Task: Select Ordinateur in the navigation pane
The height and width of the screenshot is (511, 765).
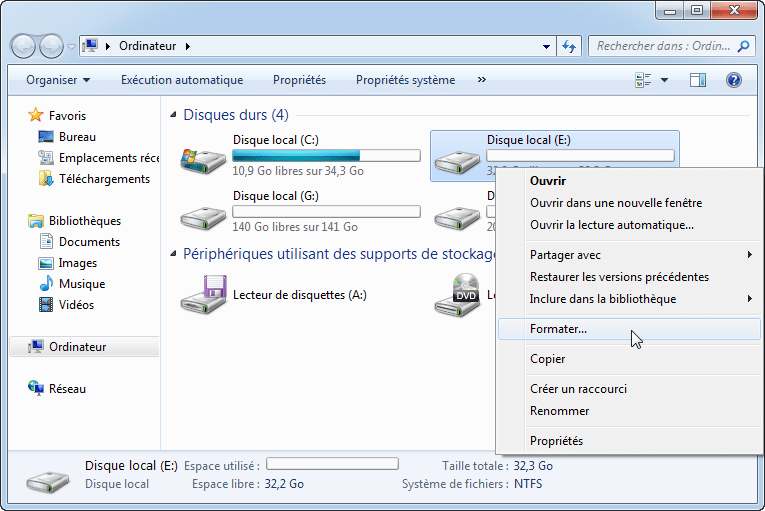Action: click(x=84, y=347)
